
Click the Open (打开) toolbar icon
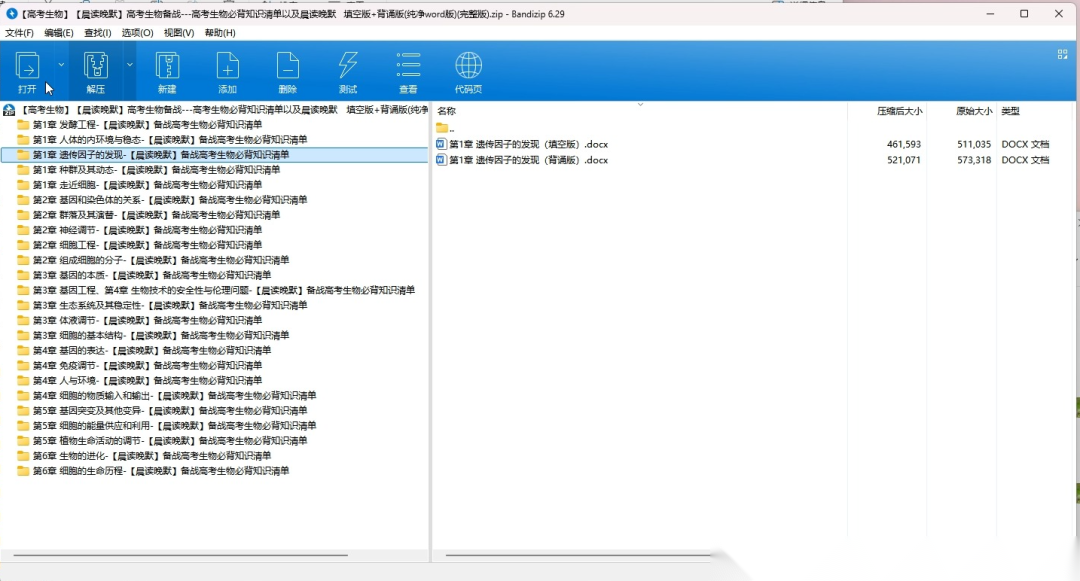[x=27, y=67]
